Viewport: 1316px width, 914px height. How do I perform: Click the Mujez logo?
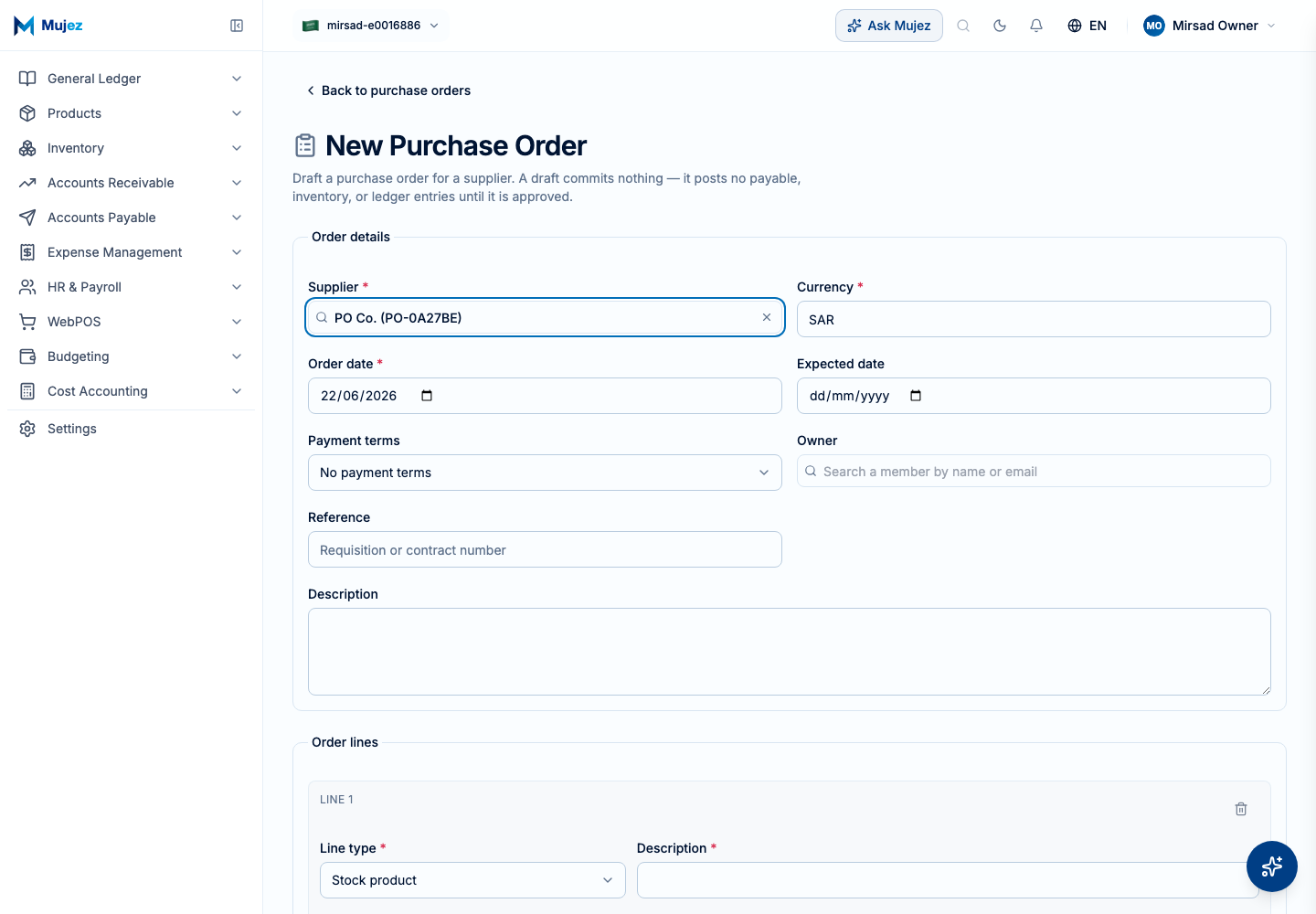(48, 26)
